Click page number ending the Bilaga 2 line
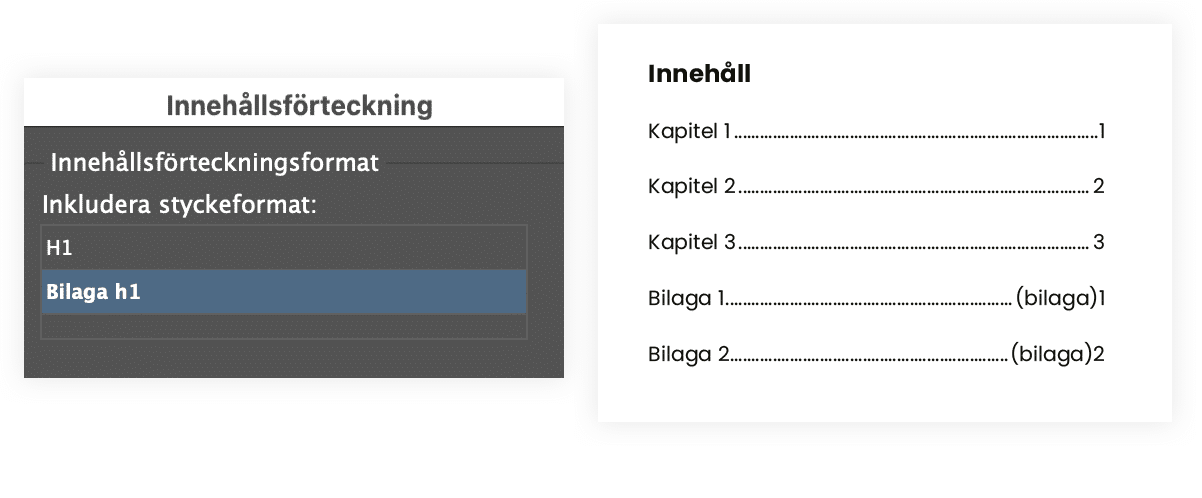This screenshot has height=498, width=1202. pyautogui.click(x=1098, y=353)
